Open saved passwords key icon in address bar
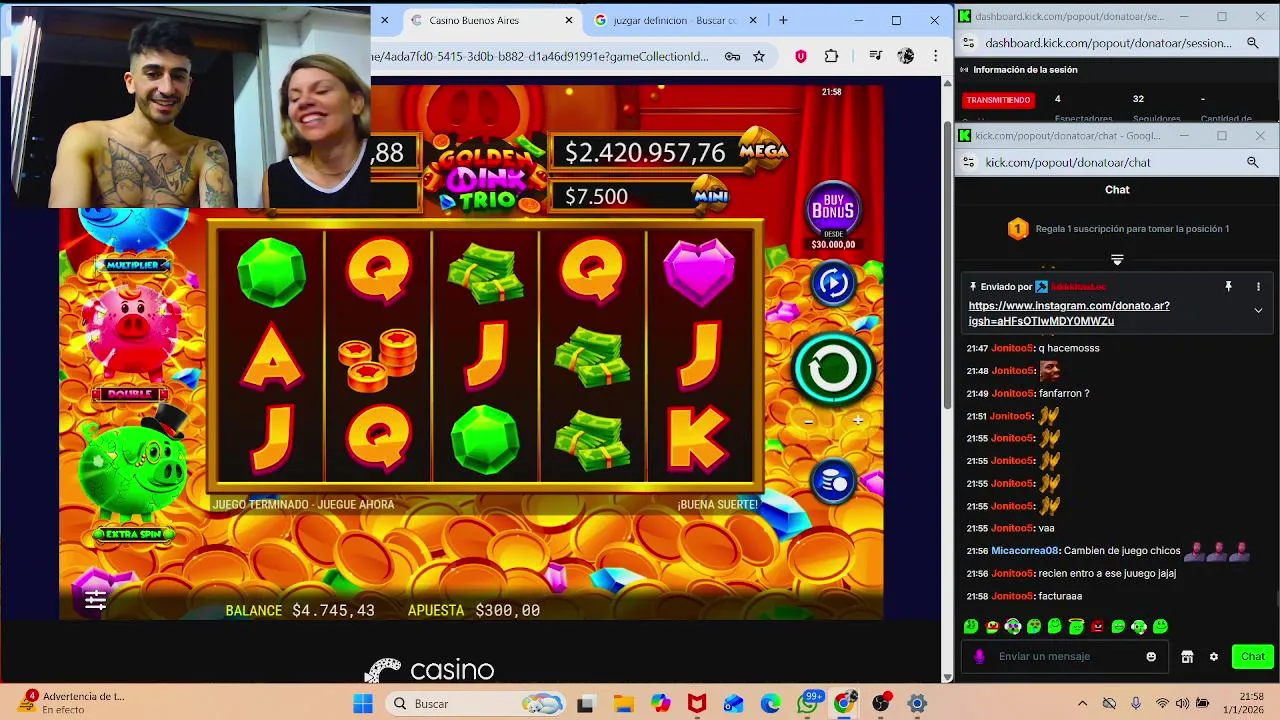 pyautogui.click(x=732, y=56)
